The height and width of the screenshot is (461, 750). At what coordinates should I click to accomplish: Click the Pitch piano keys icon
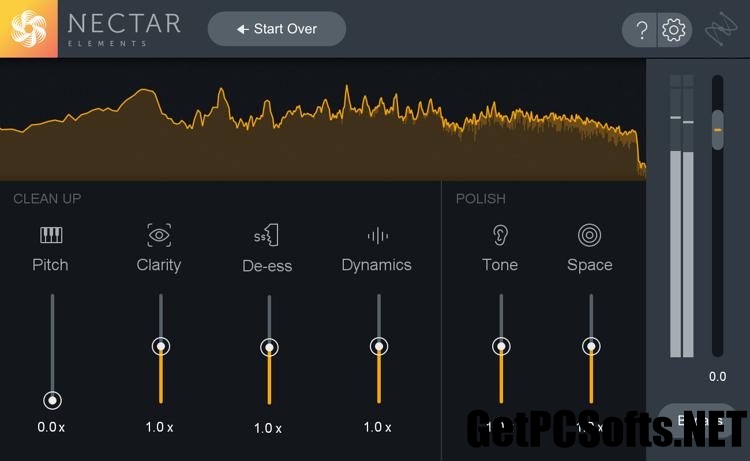tap(51, 235)
